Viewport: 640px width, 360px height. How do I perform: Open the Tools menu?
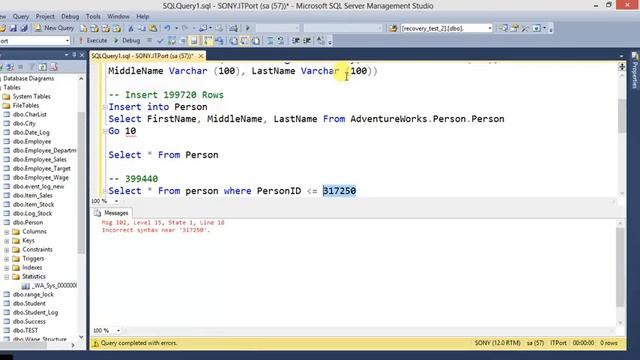coord(93,16)
